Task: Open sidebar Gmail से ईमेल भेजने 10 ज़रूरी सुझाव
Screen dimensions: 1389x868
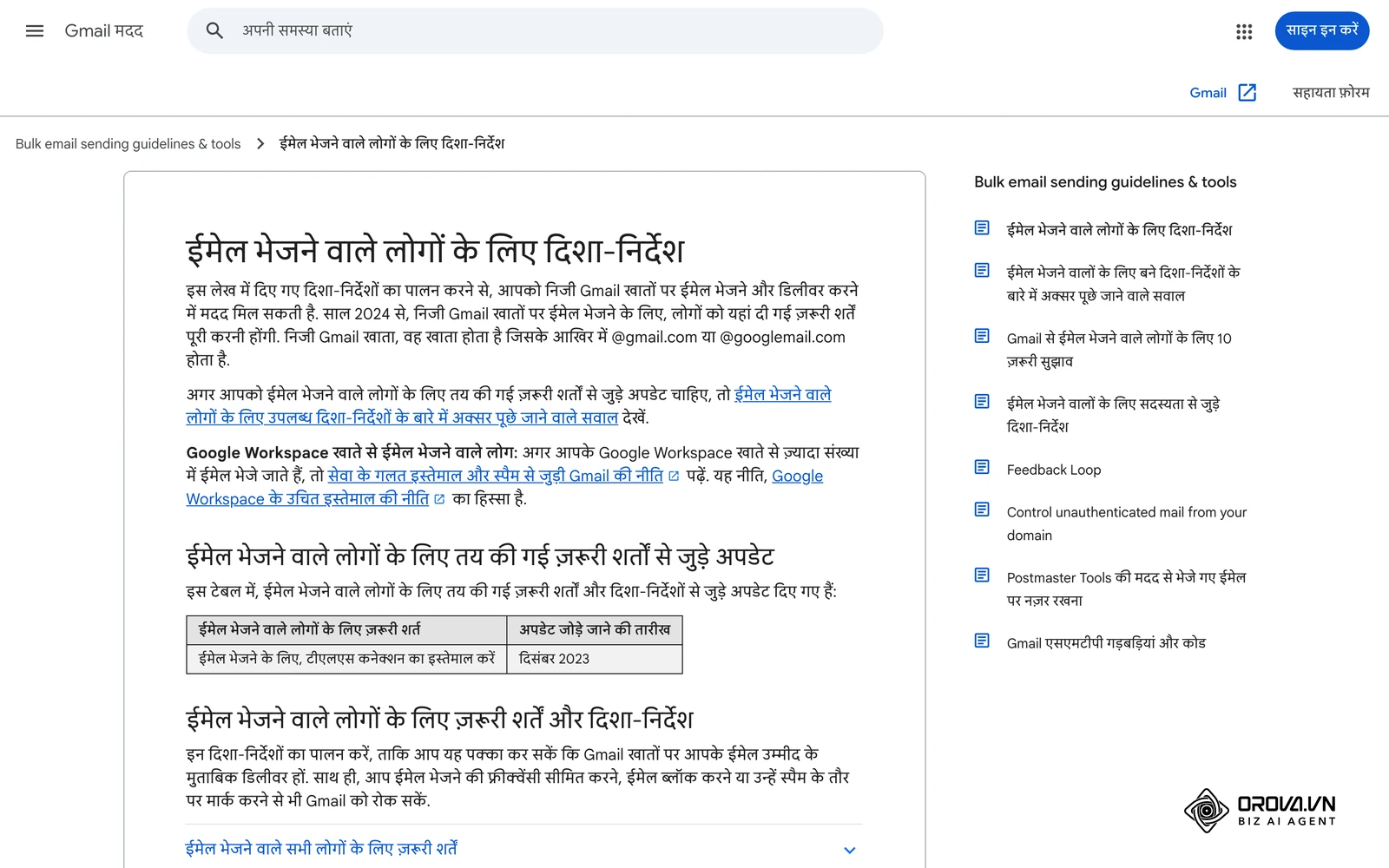Action: [1119, 350]
